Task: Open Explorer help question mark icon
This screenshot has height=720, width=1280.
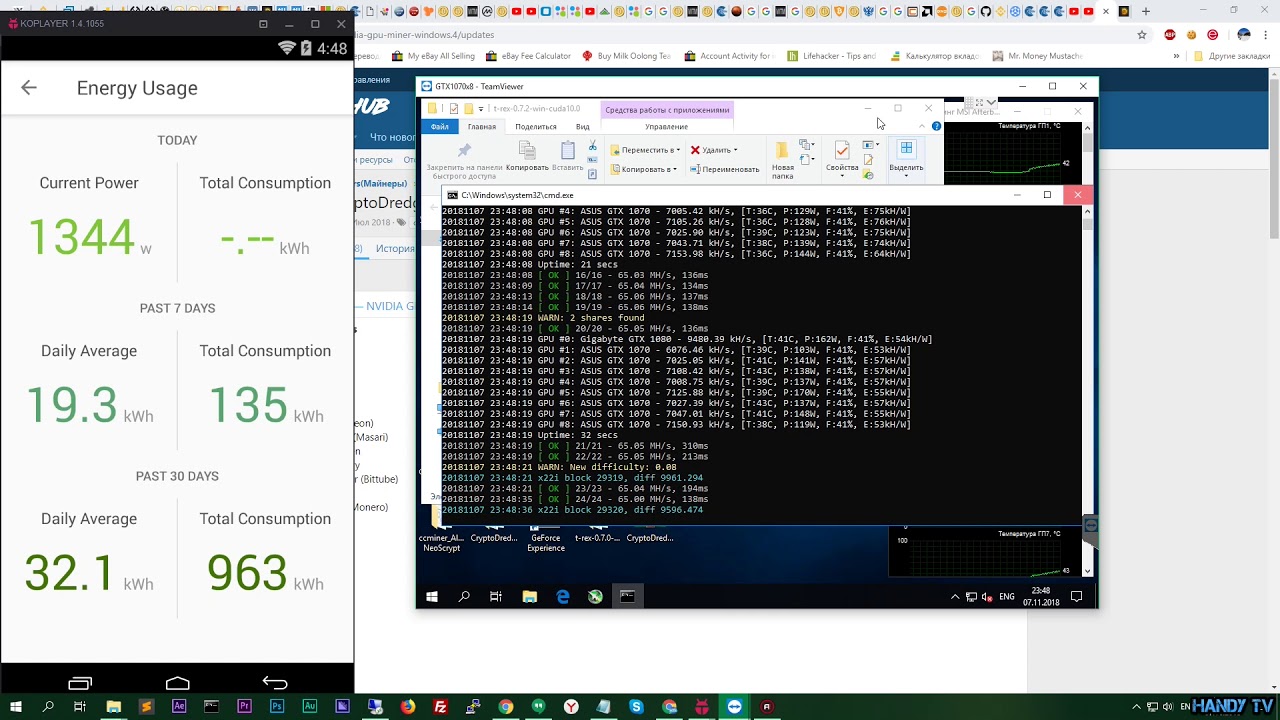Action: pyautogui.click(x=936, y=126)
